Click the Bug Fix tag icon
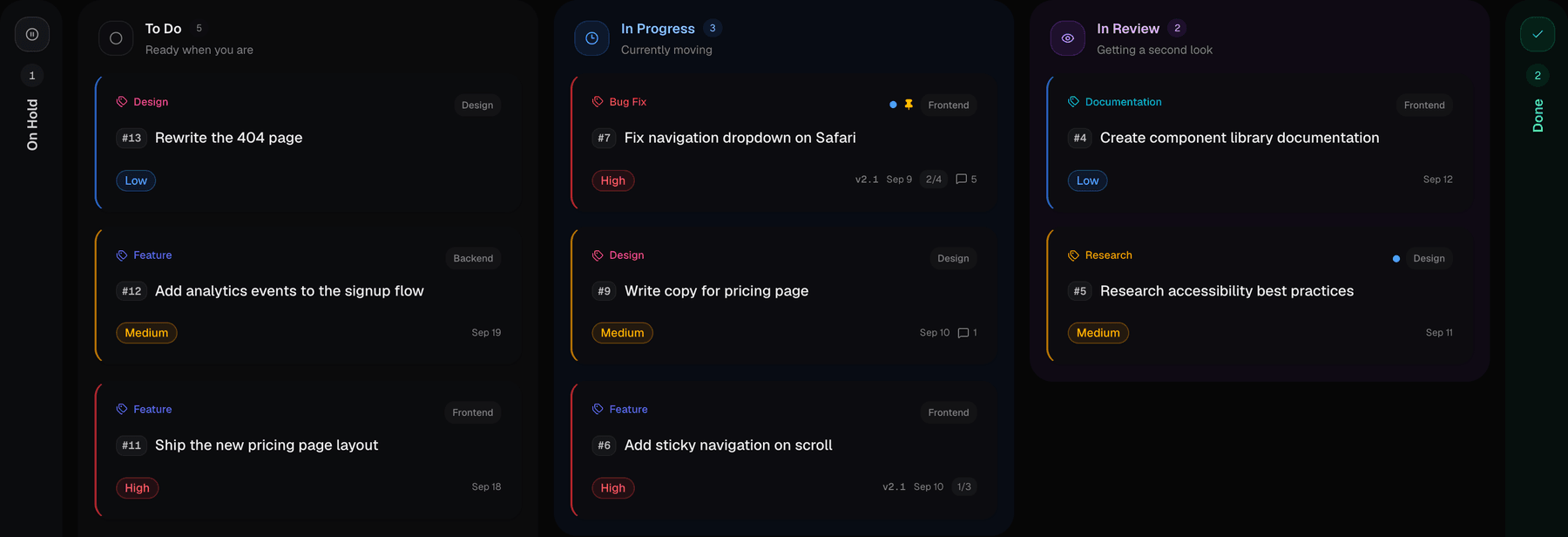 click(598, 102)
